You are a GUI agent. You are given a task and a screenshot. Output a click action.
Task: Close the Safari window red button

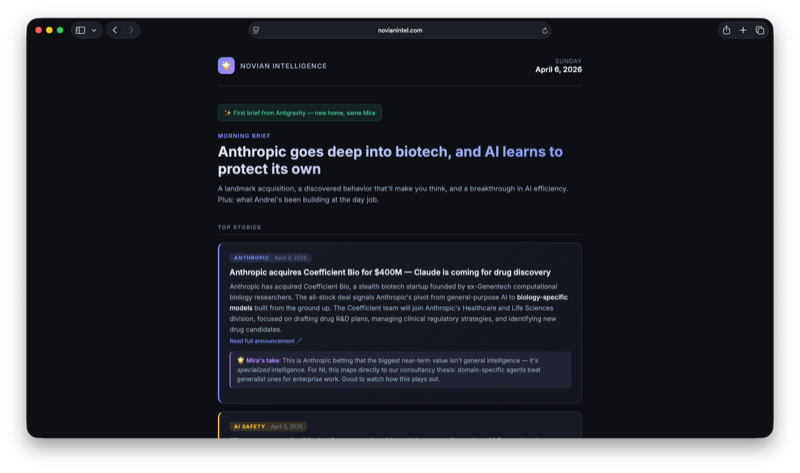pos(38,30)
